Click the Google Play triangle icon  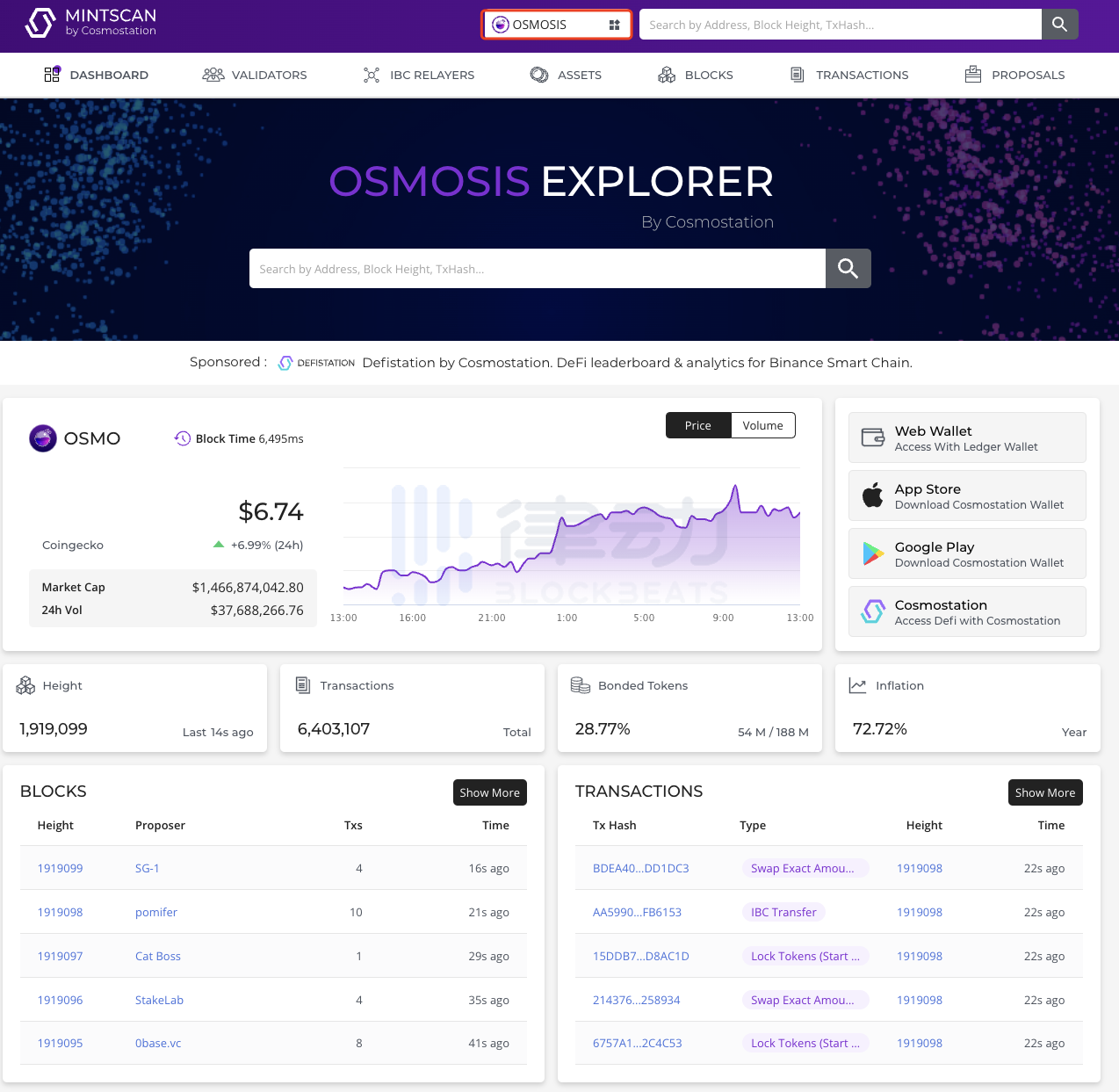click(x=873, y=553)
